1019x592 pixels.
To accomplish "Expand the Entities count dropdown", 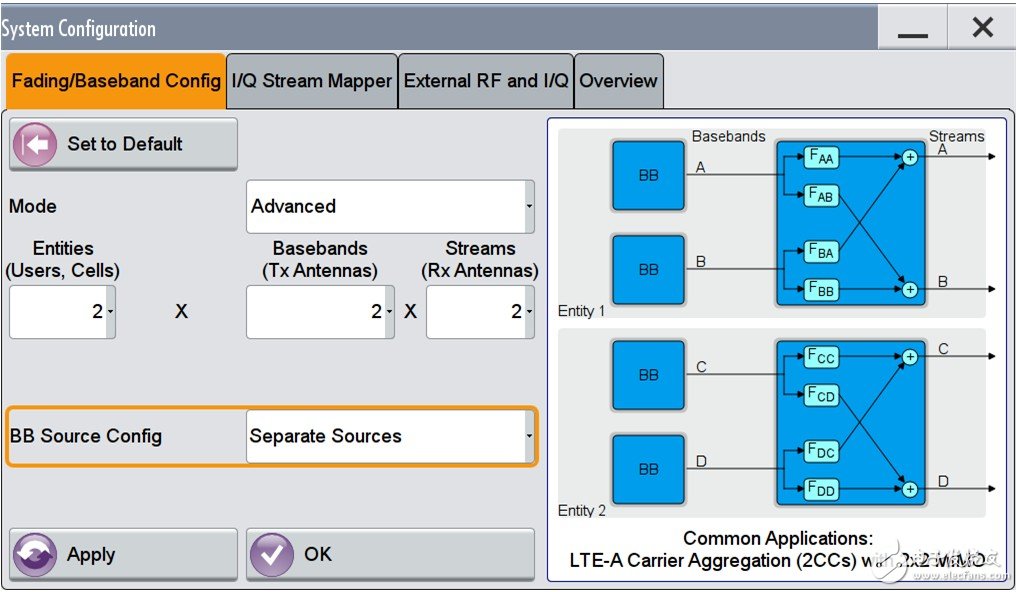I will (x=62, y=312).
